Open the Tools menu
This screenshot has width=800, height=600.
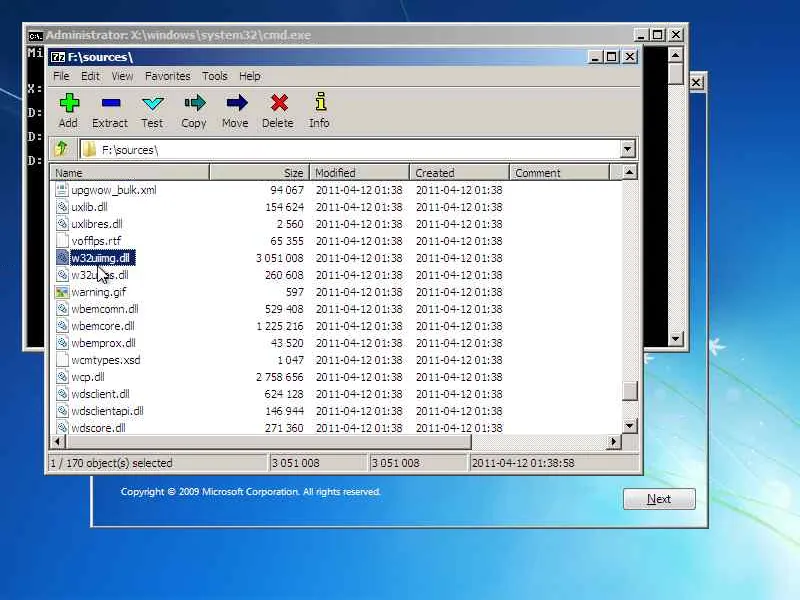tap(214, 76)
